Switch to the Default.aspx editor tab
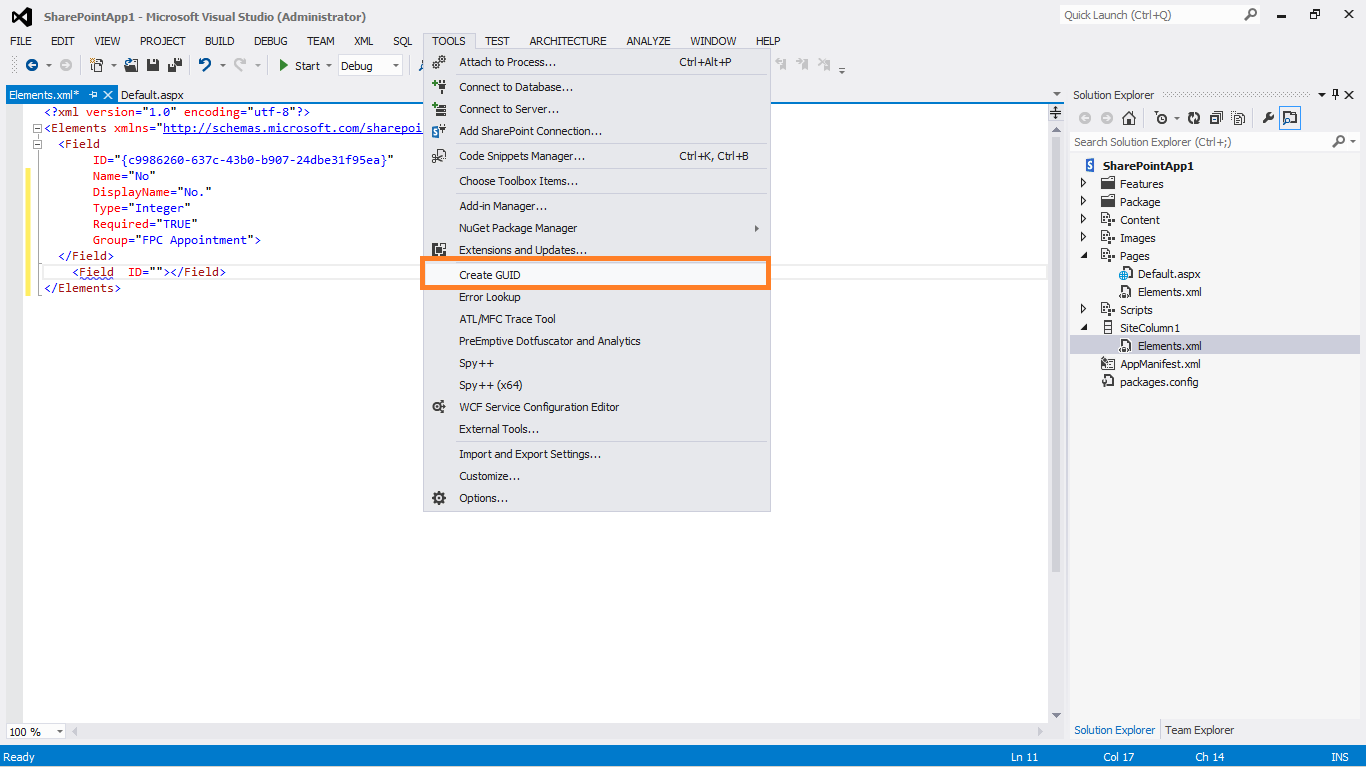This screenshot has width=1366, height=768. 152,95
